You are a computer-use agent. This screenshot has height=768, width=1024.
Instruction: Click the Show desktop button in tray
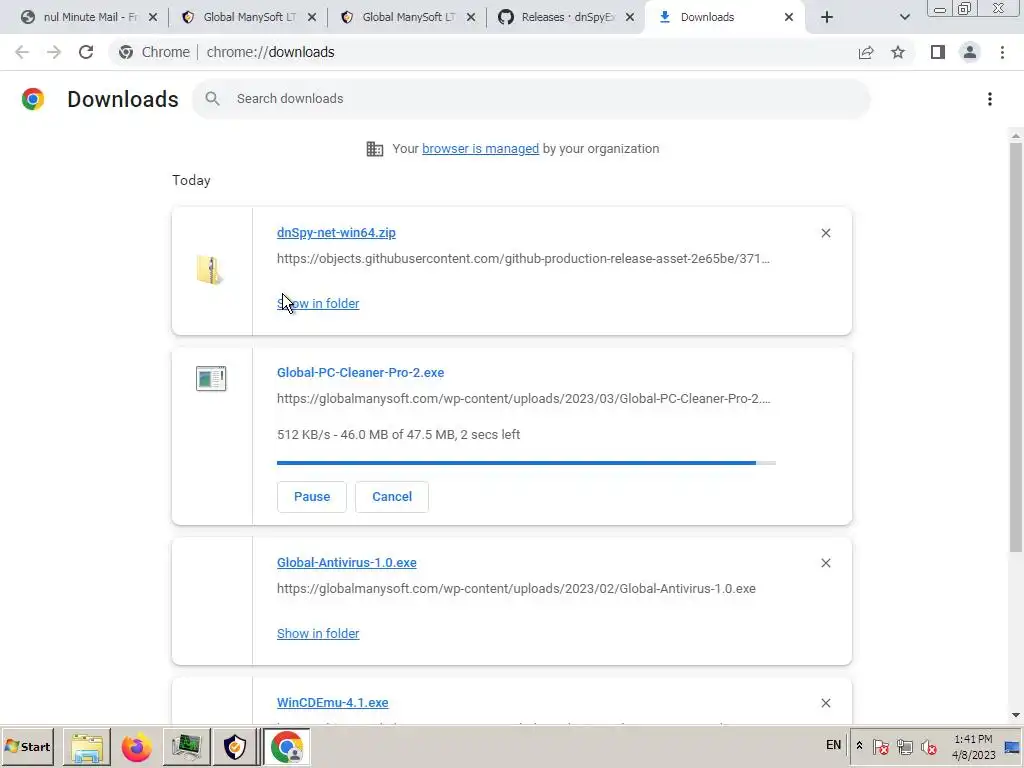coord(1013,747)
